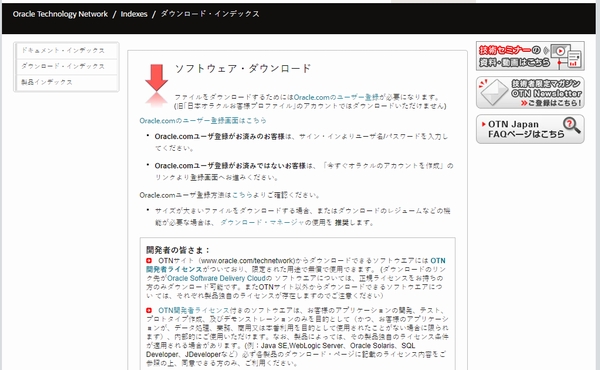Open OTN Newsletter registration banner
Viewport: 600px width, 370px height.
(x=530, y=93)
